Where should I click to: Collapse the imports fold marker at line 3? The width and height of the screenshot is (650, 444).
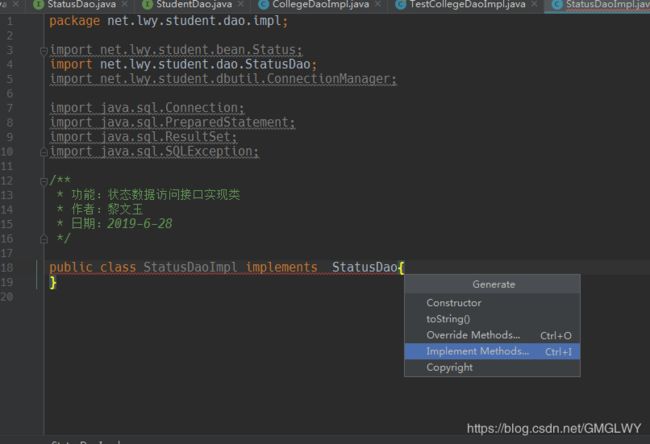44,51
